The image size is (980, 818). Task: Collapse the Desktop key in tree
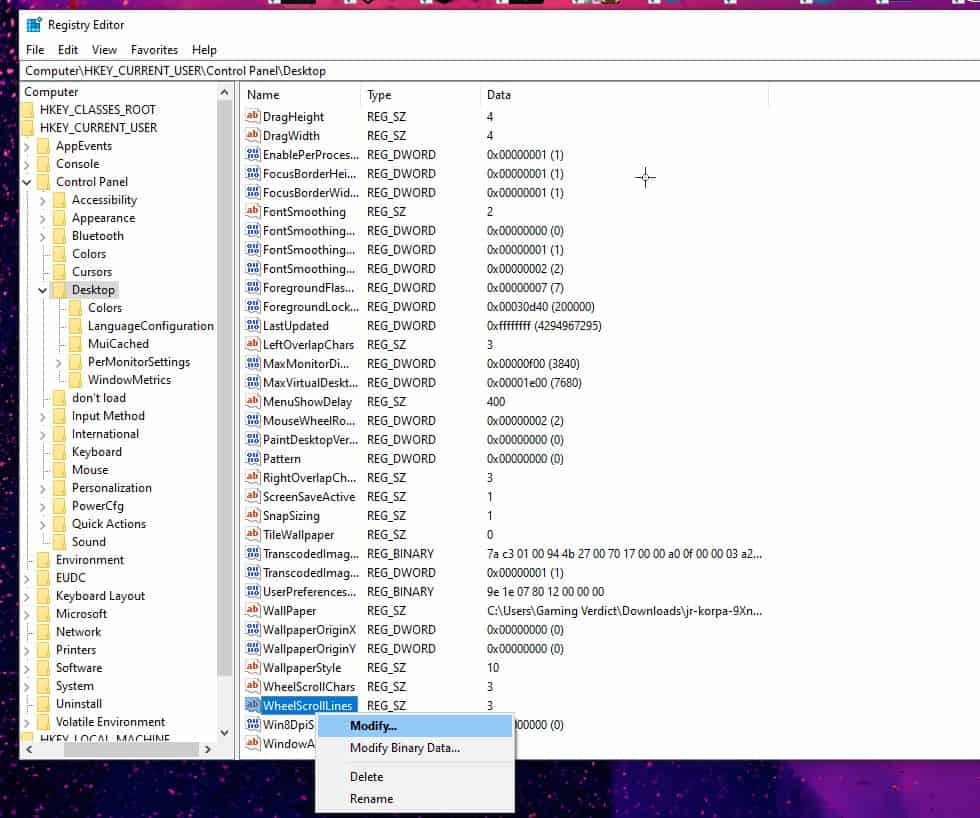point(43,290)
